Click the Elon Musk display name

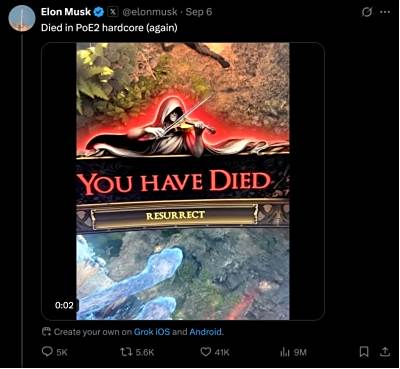pos(66,12)
